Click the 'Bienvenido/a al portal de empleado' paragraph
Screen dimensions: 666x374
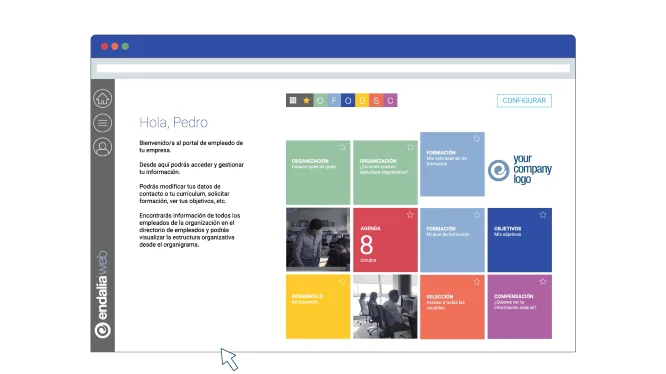(x=191, y=146)
